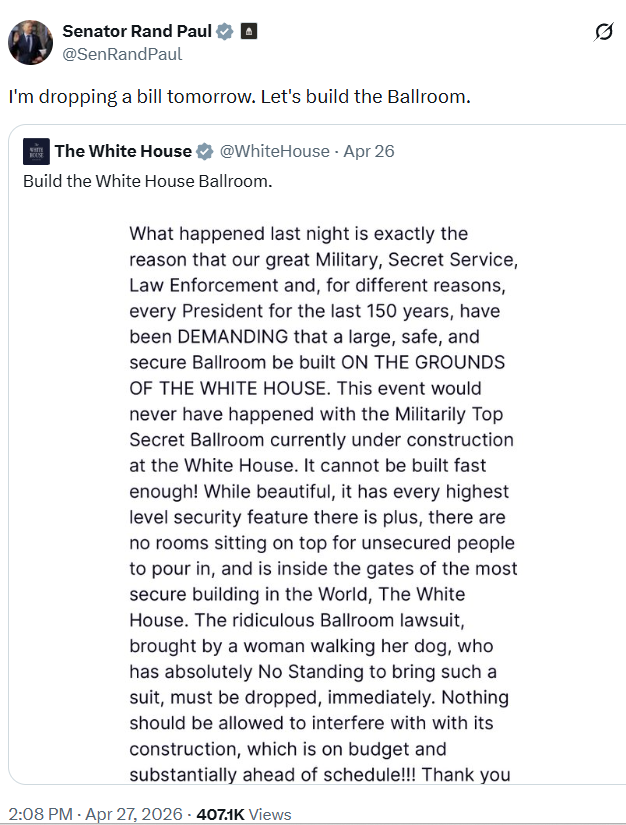Click the "substantially ahead of schedule" closing line

click(x=320, y=774)
